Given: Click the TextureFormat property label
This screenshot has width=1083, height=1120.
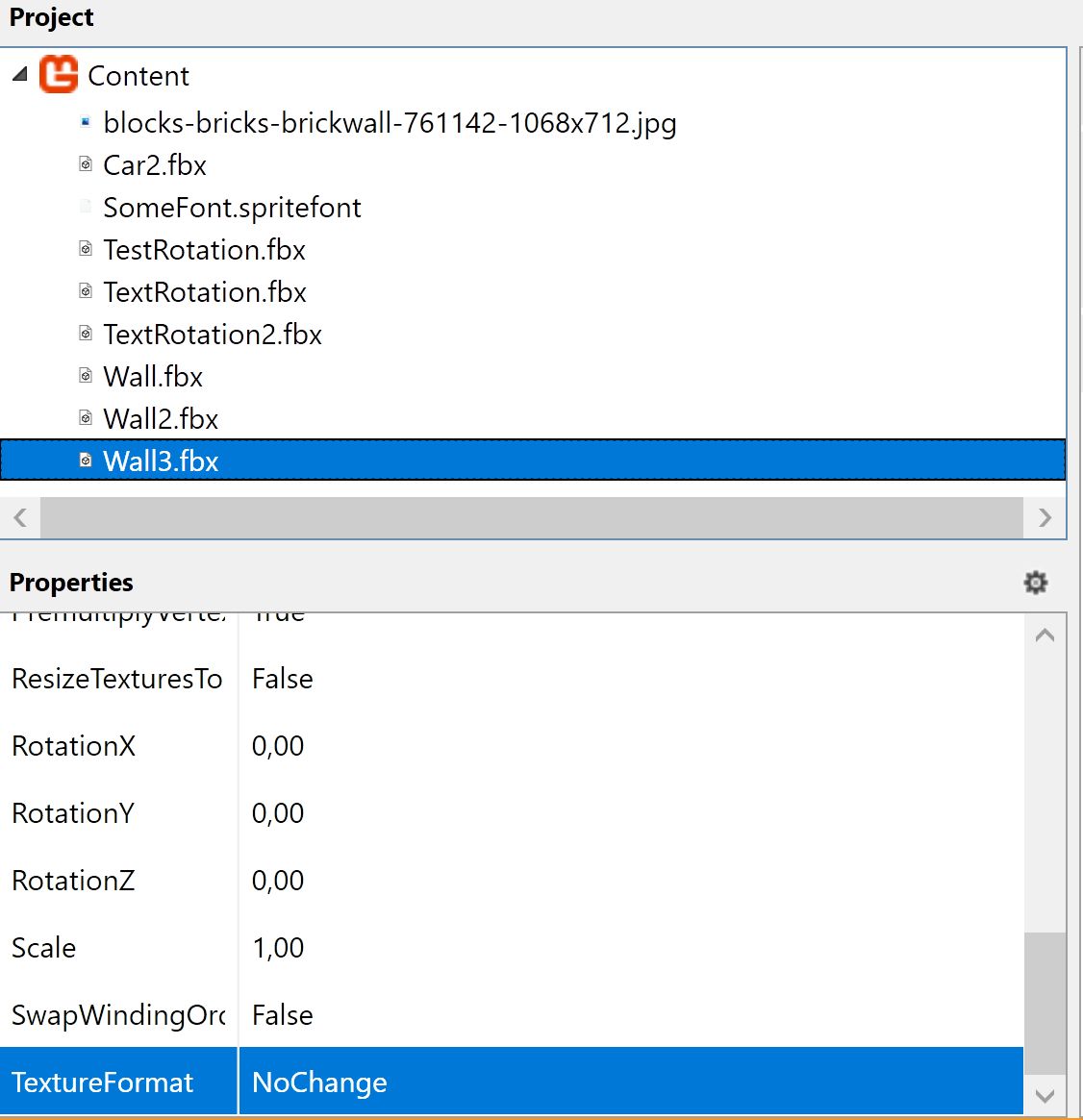Looking at the screenshot, I should [102, 1083].
